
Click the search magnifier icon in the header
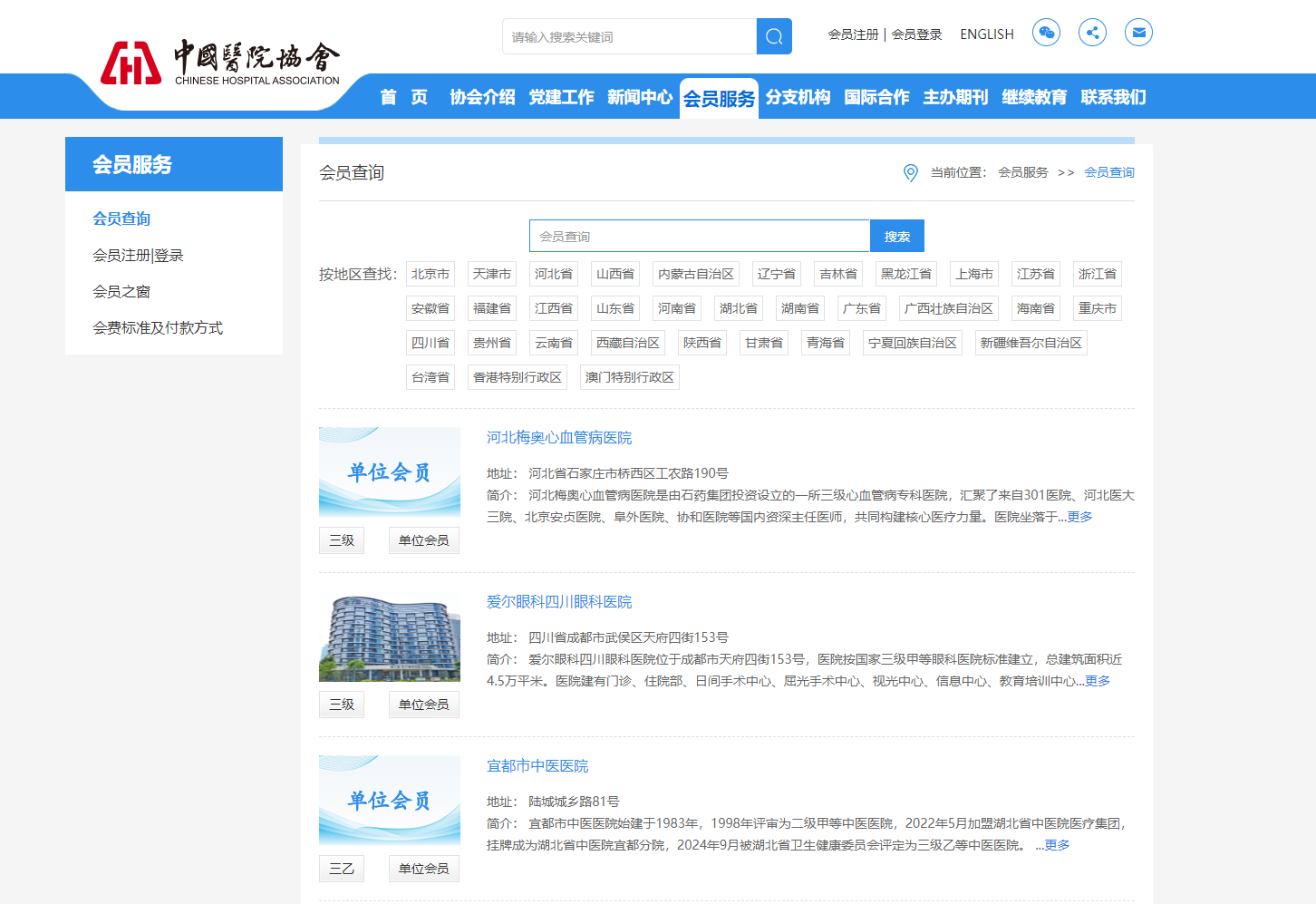tap(774, 36)
